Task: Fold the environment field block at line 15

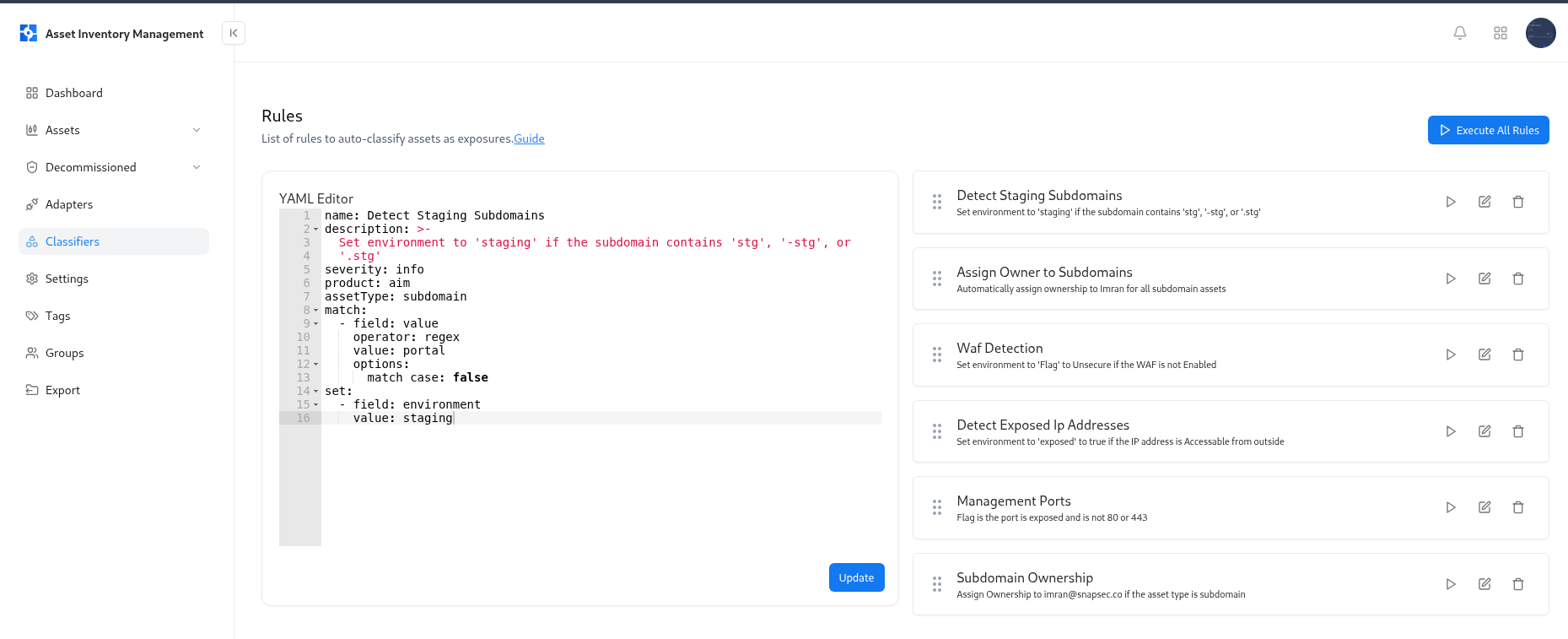Action: [316, 405]
